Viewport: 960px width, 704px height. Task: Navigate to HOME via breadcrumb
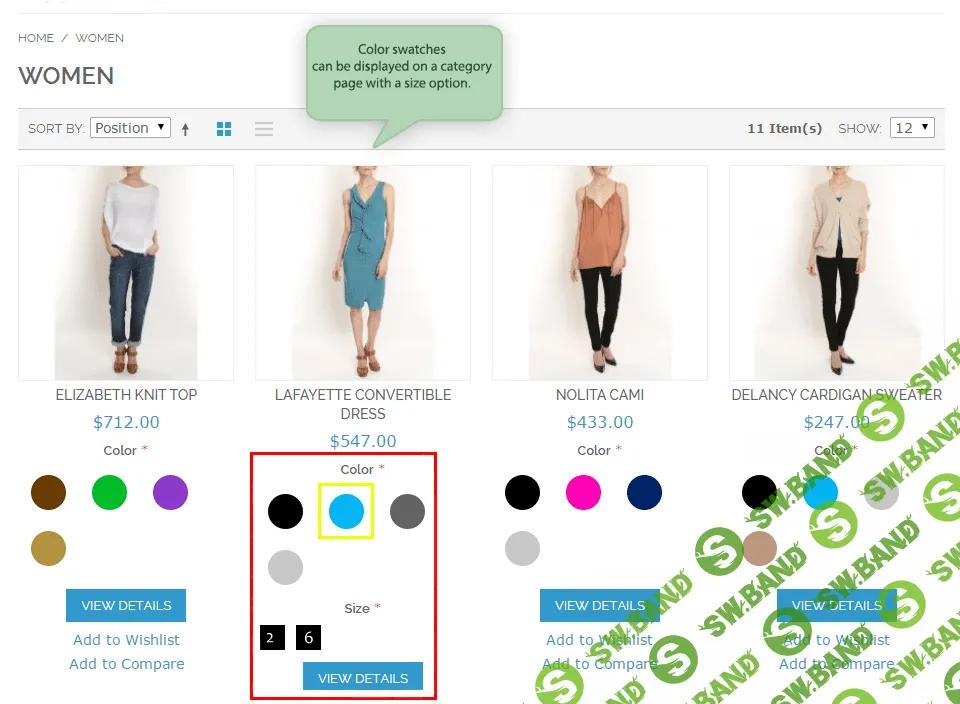(x=36, y=37)
